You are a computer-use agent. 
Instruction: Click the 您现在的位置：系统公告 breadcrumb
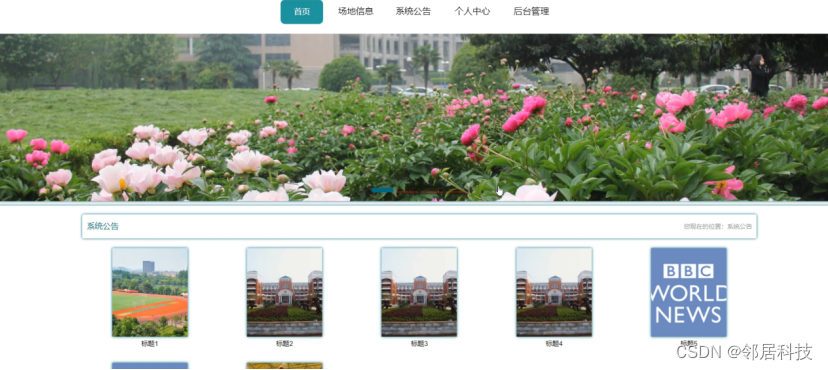point(718,226)
